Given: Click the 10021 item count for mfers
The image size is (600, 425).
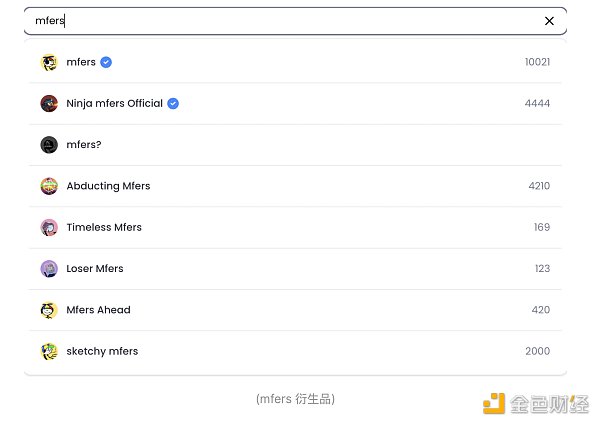Looking at the screenshot, I should pyautogui.click(x=537, y=62).
